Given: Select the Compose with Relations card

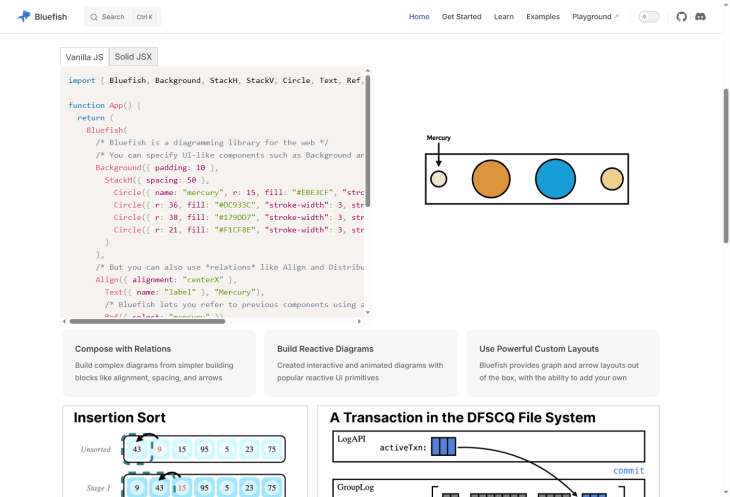Looking at the screenshot, I should (x=159, y=363).
